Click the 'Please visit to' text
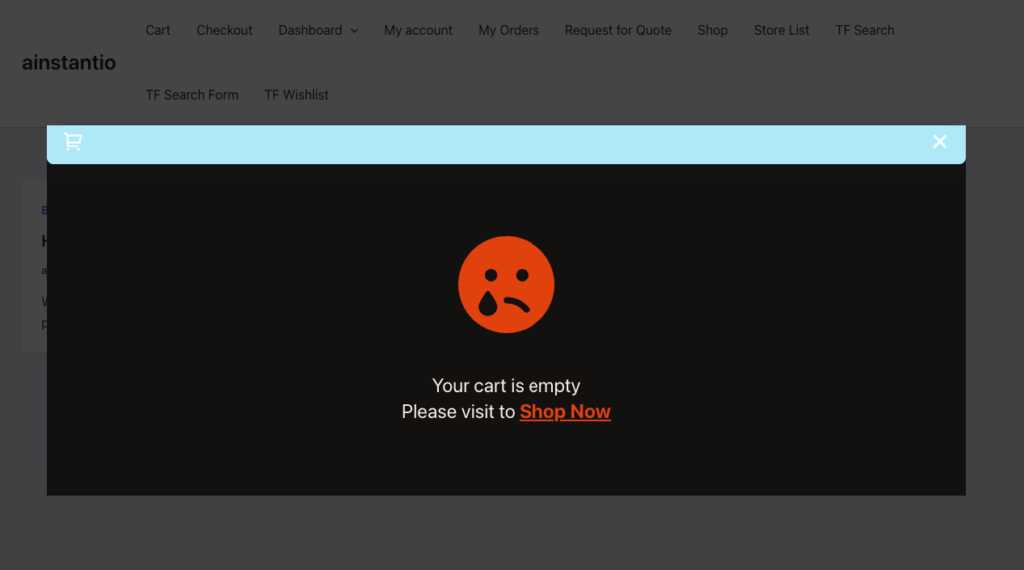The height and width of the screenshot is (570, 1024). pyautogui.click(x=458, y=412)
